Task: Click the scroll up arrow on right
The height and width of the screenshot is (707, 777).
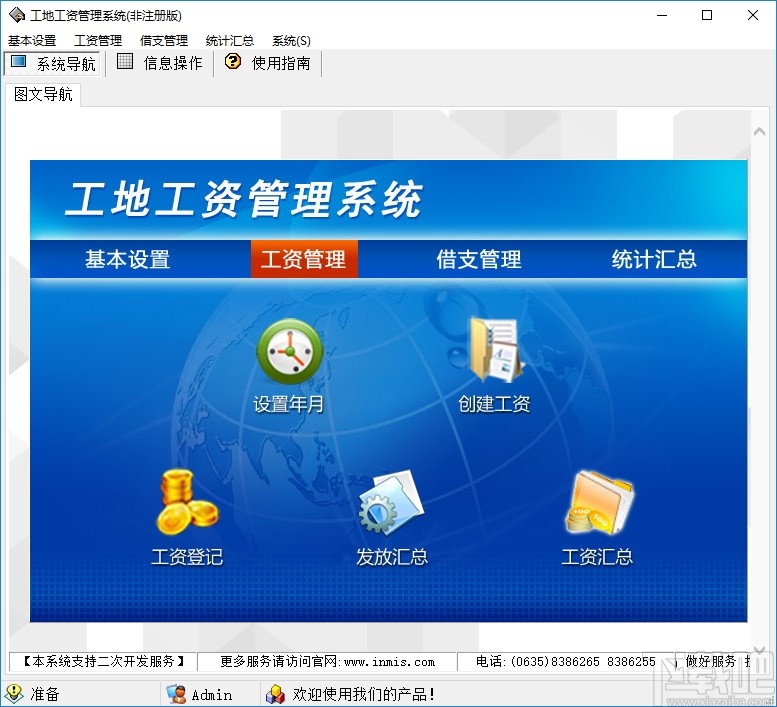Action: point(759,132)
